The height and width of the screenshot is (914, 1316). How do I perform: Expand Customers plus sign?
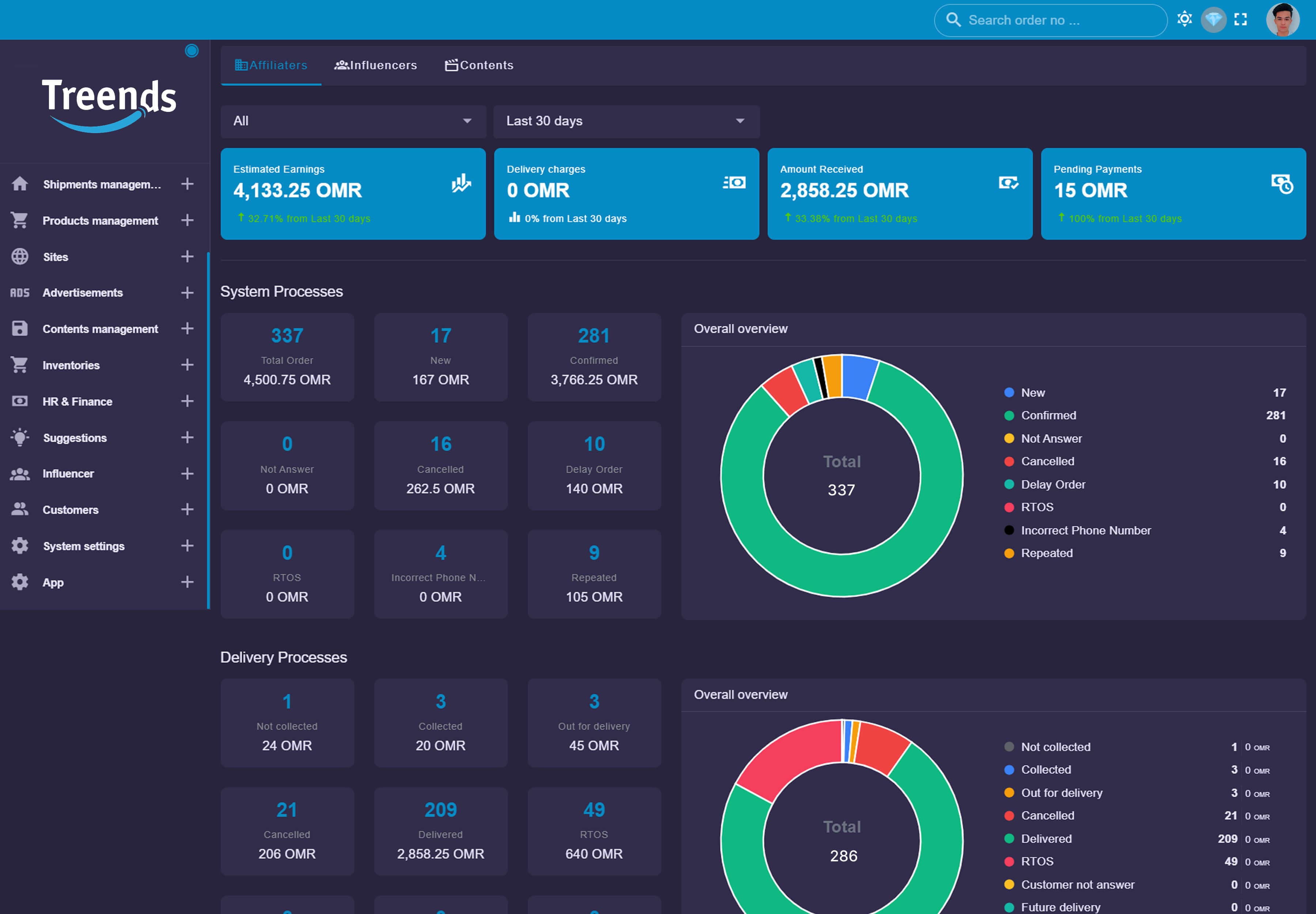(187, 509)
